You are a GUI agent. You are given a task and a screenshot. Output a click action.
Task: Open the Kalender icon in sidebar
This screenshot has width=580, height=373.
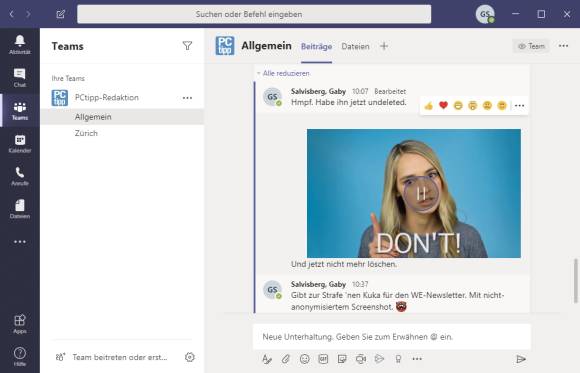click(20, 144)
